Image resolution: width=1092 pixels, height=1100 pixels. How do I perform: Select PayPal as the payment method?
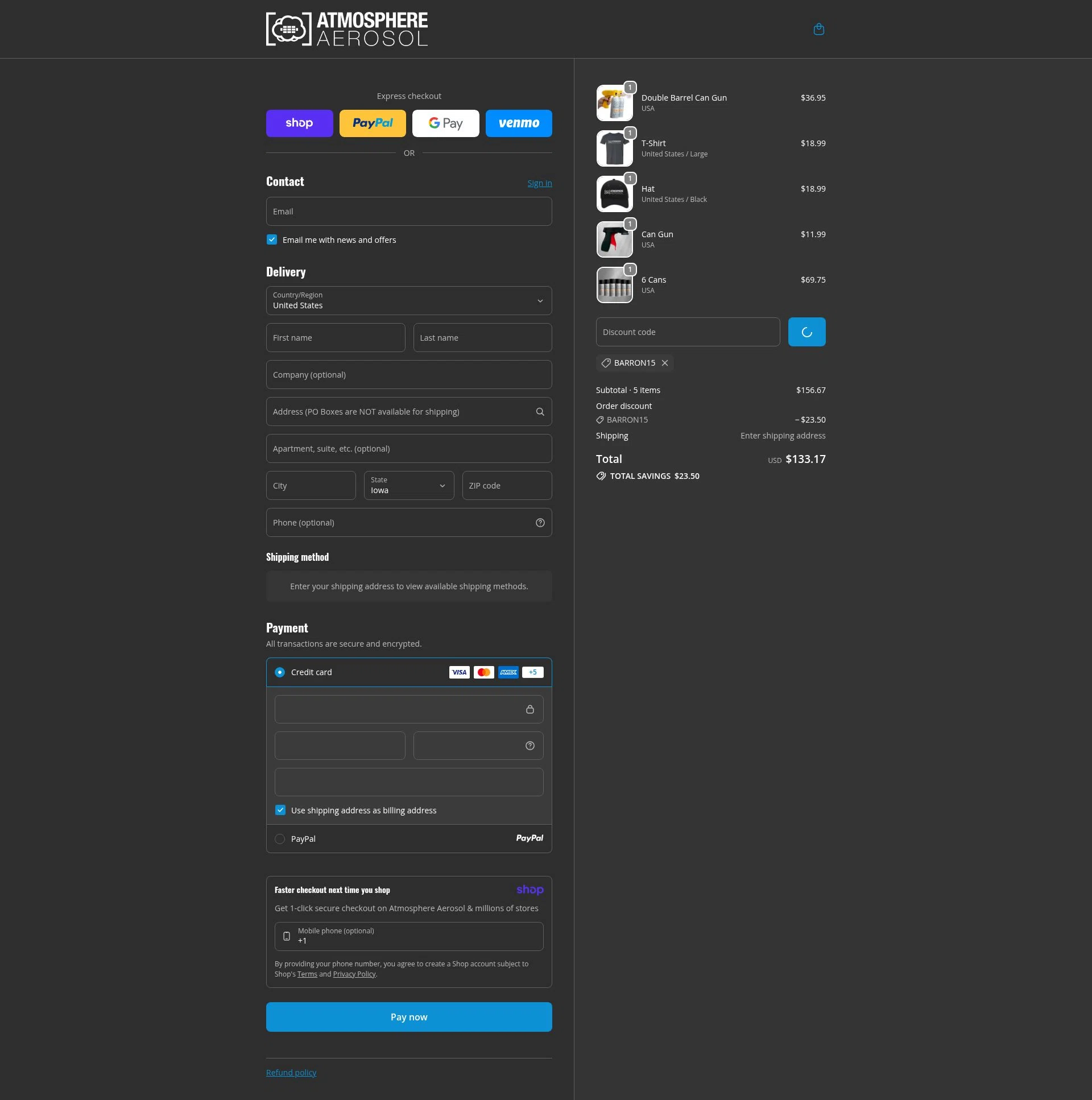280,839
